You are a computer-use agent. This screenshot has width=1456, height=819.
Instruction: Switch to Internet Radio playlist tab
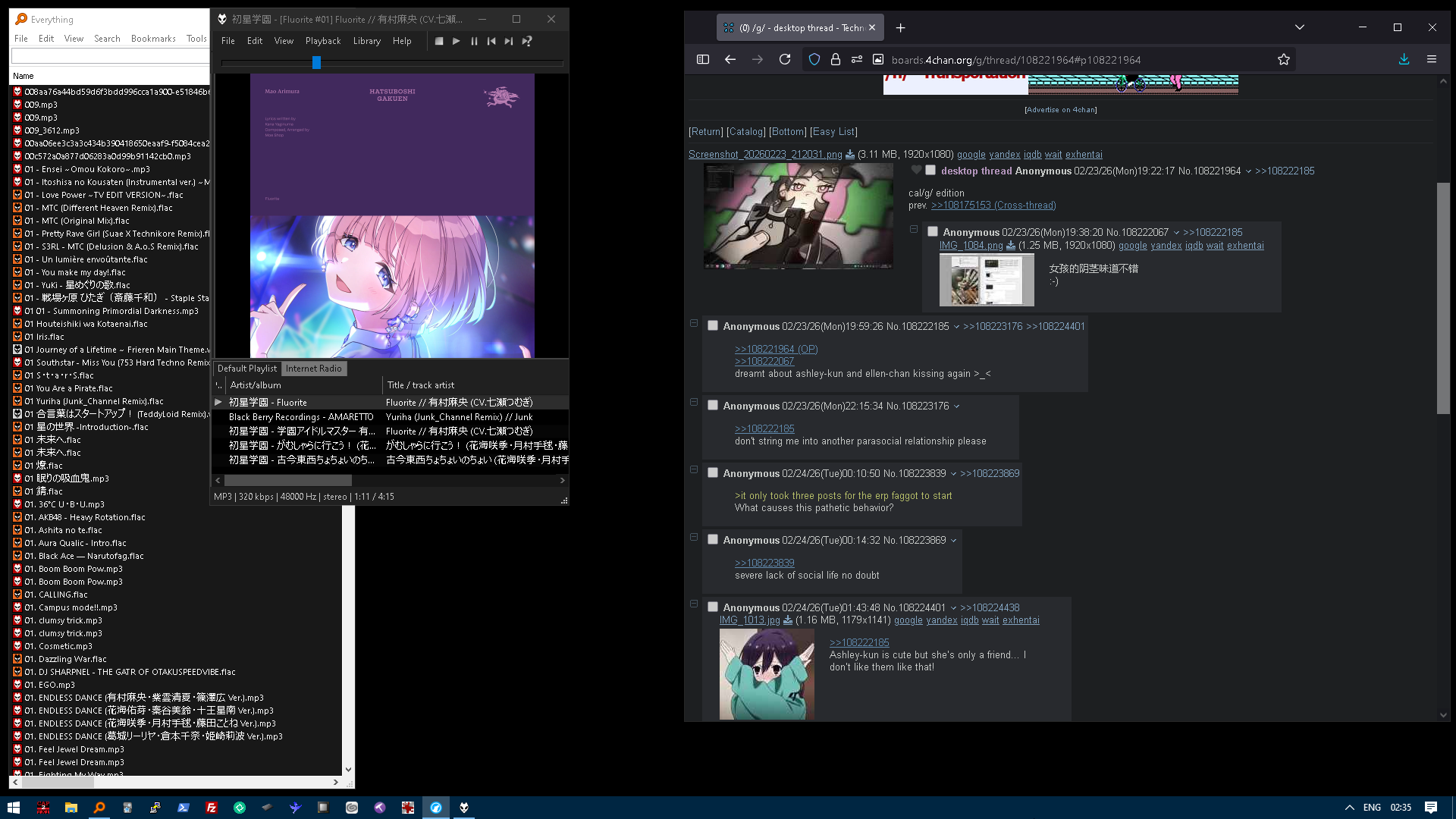tap(313, 369)
